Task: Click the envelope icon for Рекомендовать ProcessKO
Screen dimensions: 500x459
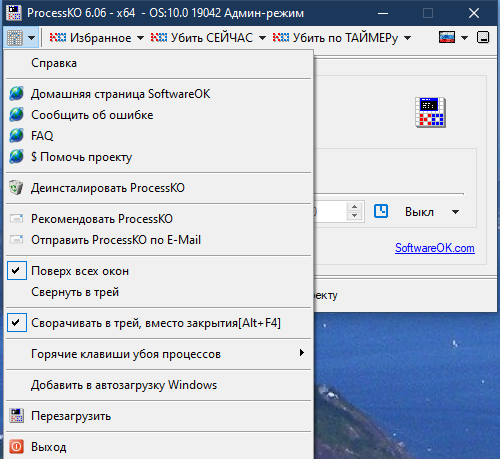Action: [16, 219]
